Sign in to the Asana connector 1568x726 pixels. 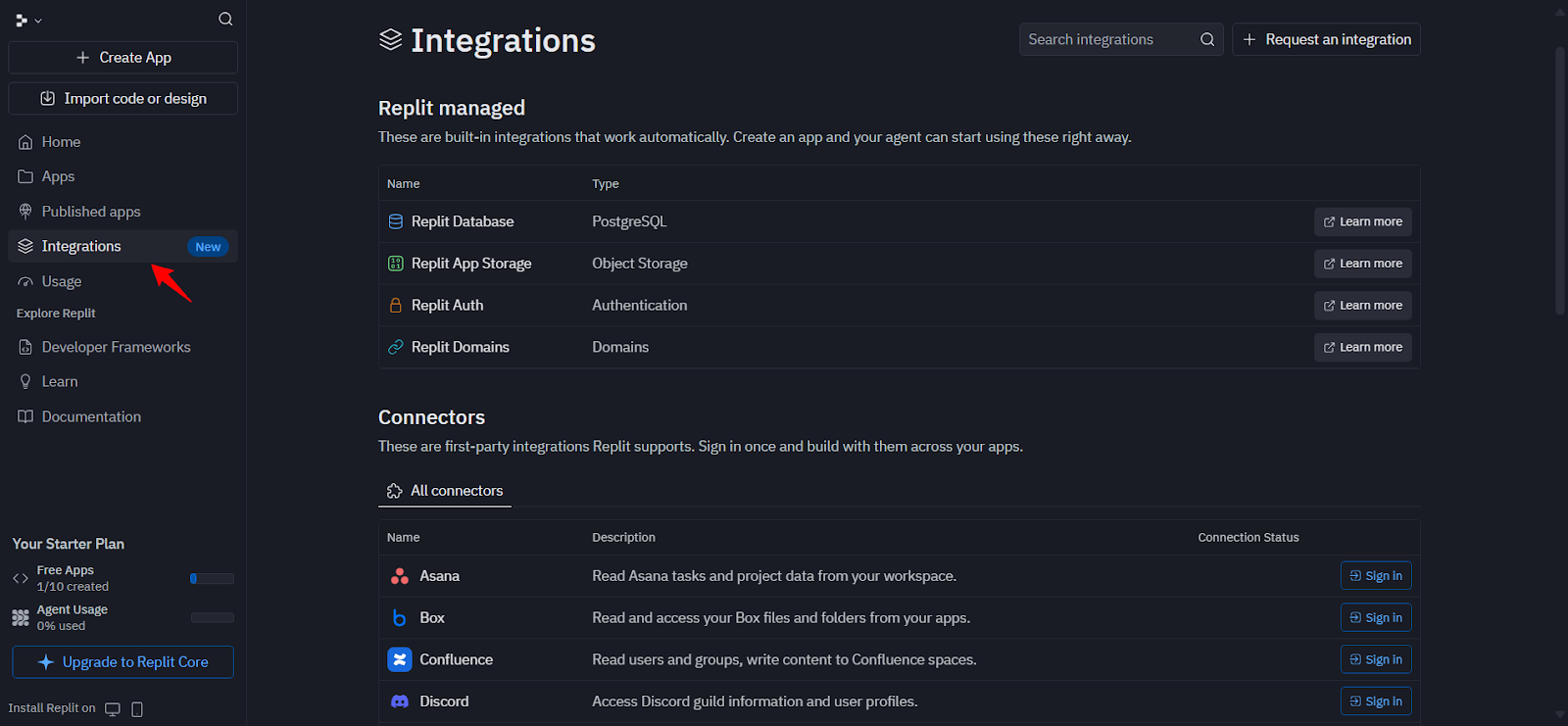point(1376,576)
